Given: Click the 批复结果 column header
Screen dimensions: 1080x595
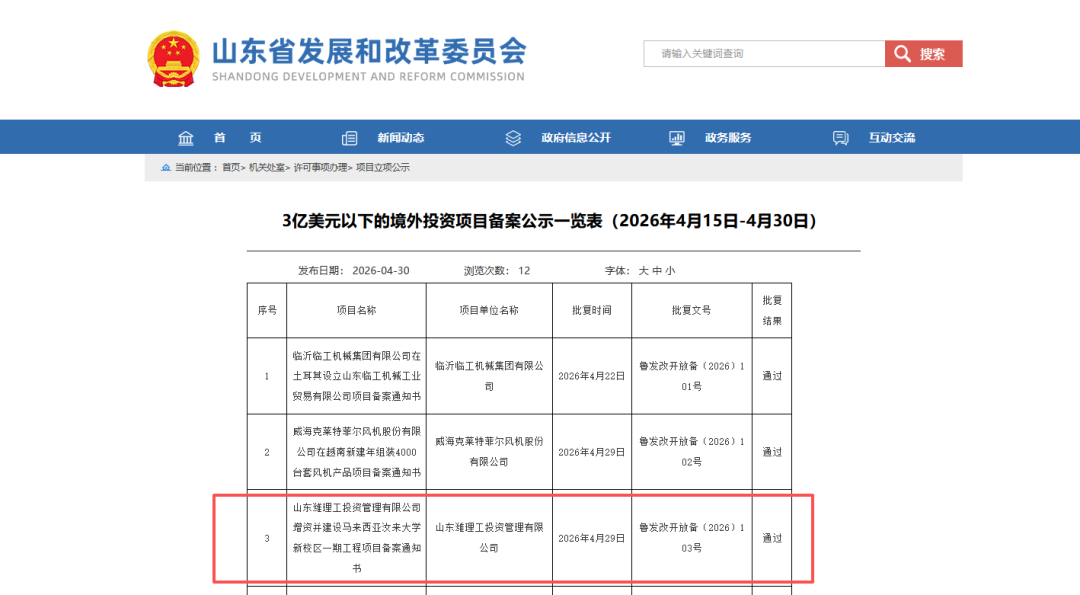Looking at the screenshot, I should [x=772, y=311].
